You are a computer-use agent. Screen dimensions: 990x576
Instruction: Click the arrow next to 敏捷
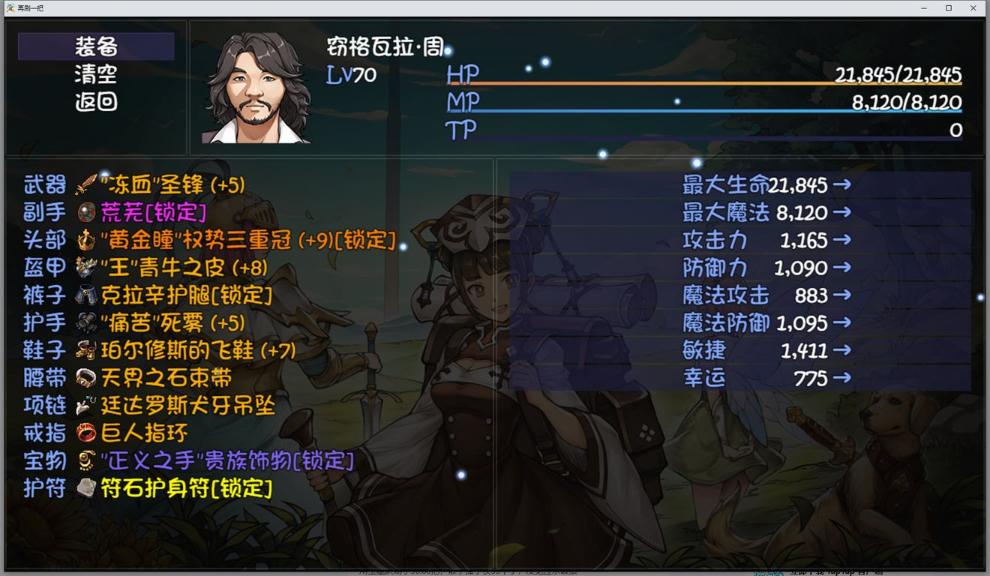842,350
